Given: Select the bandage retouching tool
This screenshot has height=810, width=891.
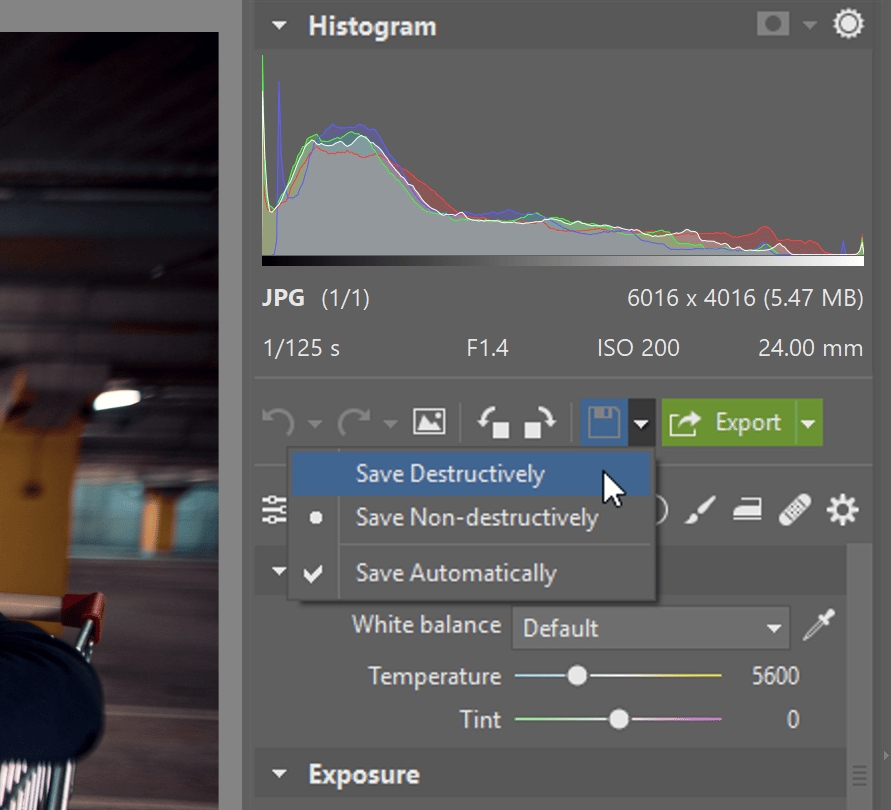Looking at the screenshot, I should 794,509.
